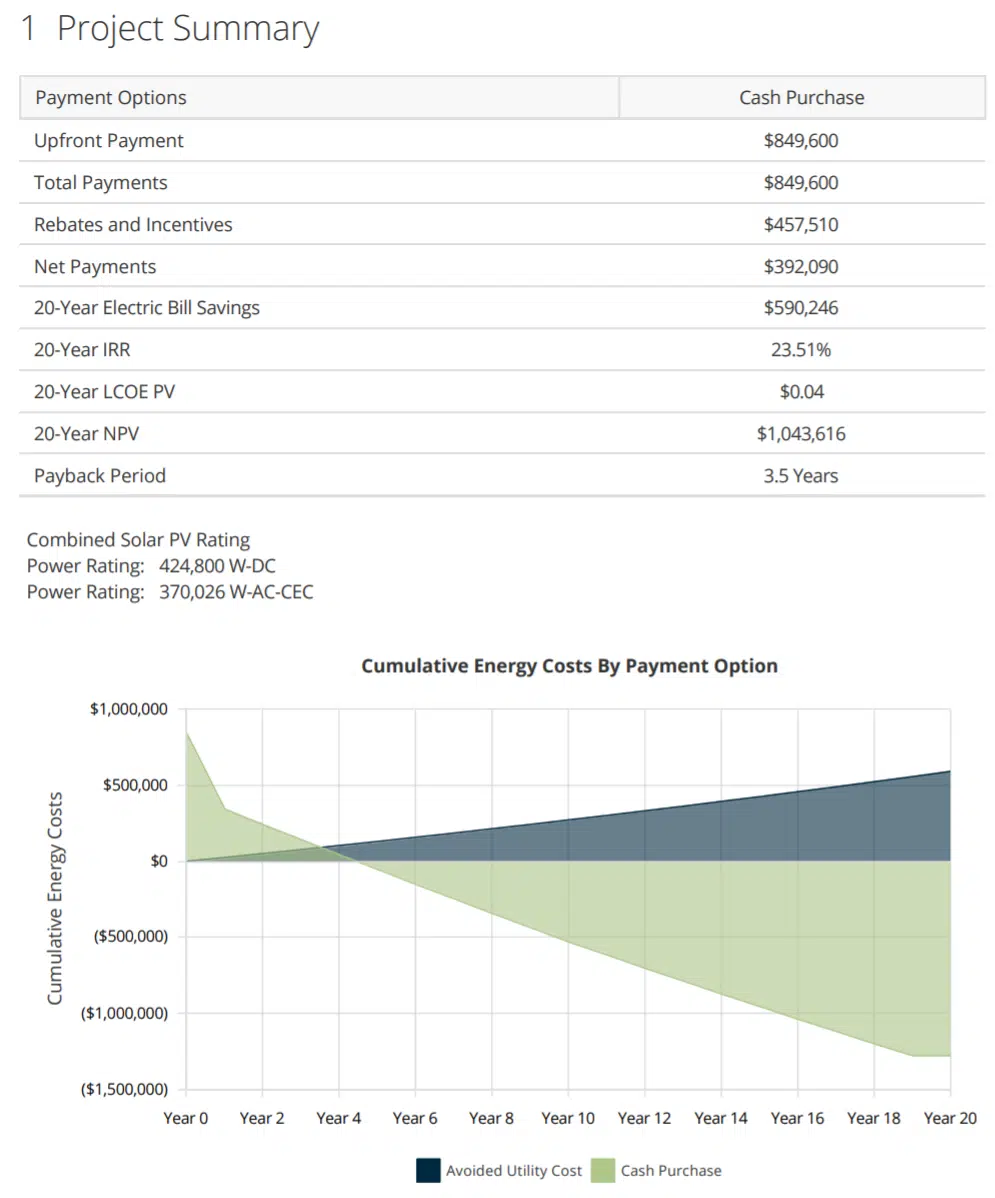Click the chart title Cumulative Energy Costs
The image size is (995, 1198).
569,666
